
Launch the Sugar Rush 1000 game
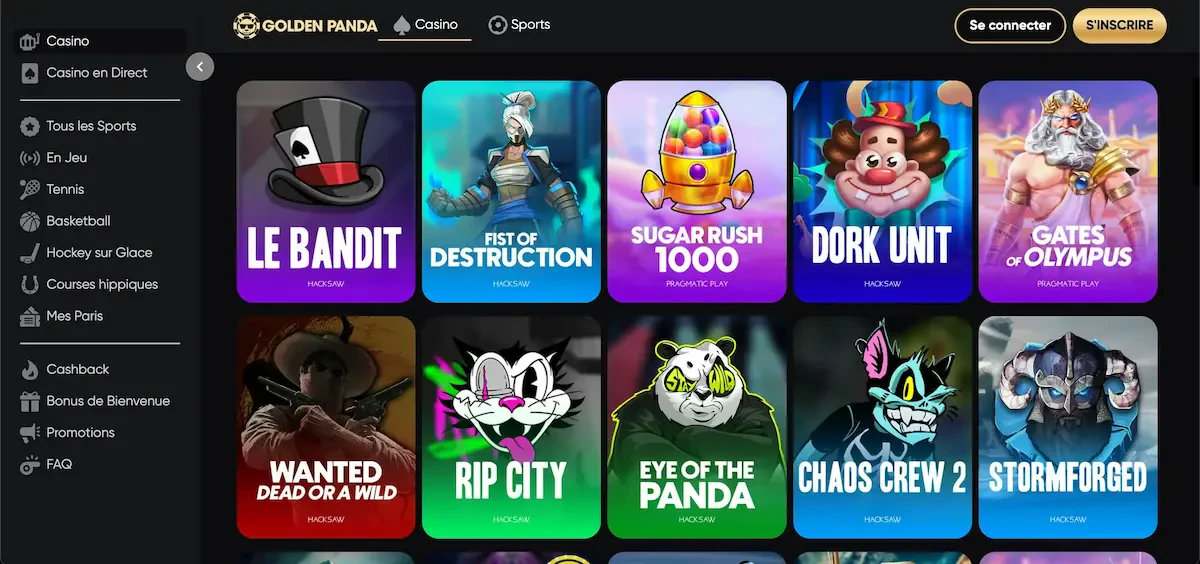[697, 192]
